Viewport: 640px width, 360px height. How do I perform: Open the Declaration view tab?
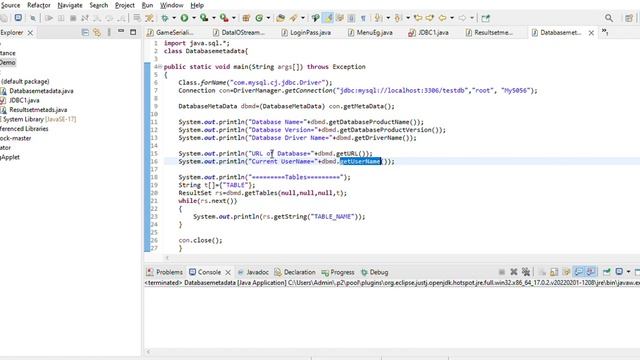pos(295,272)
